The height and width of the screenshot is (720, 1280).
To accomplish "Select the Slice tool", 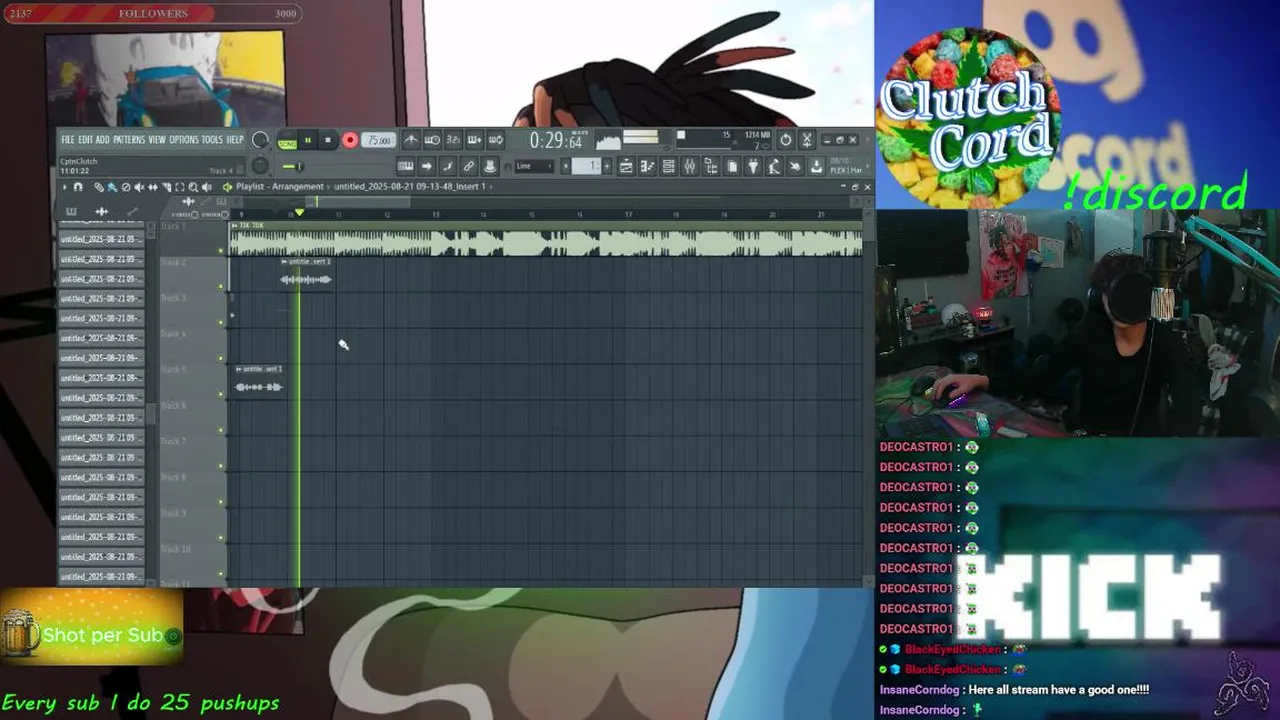I will (x=166, y=187).
